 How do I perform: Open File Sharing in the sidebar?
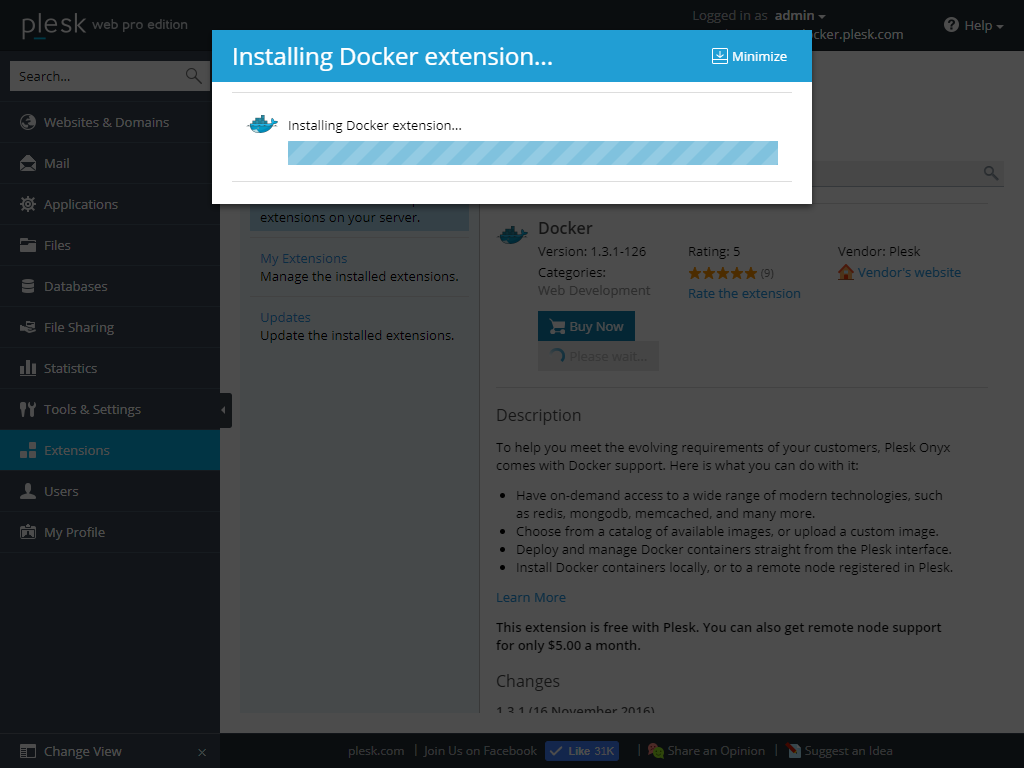[110, 327]
